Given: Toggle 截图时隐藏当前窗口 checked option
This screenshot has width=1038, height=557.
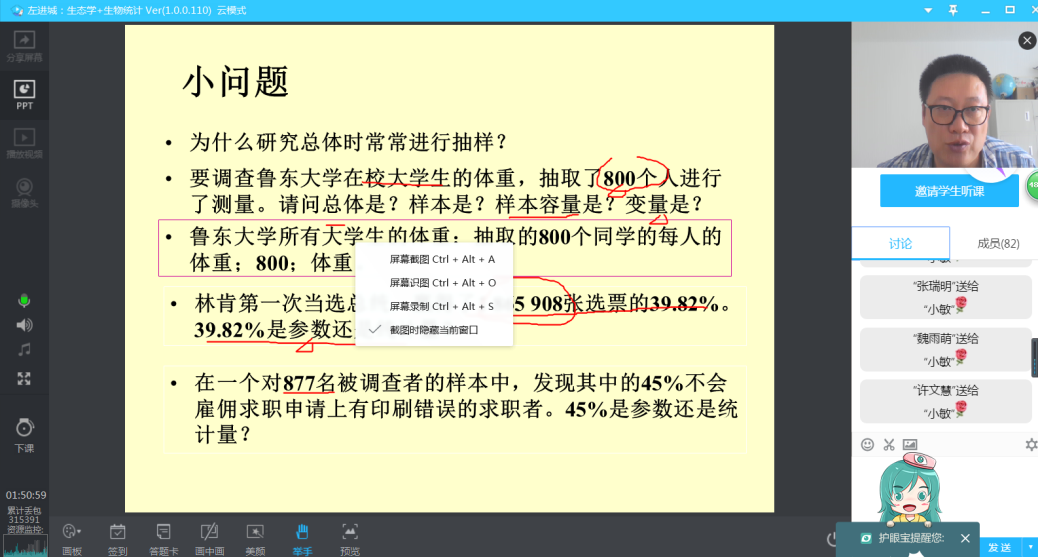Looking at the screenshot, I should click(x=434, y=330).
